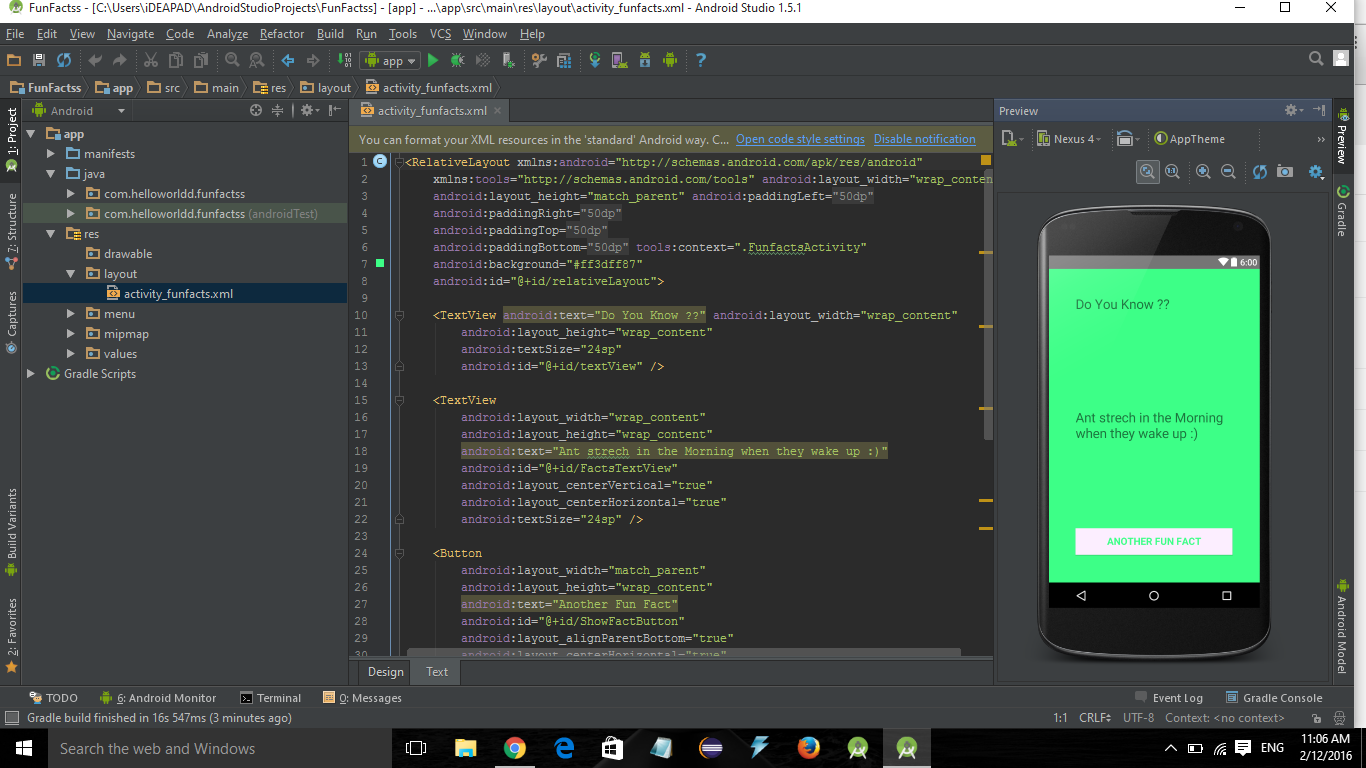Open the TODO tool window

(53, 698)
